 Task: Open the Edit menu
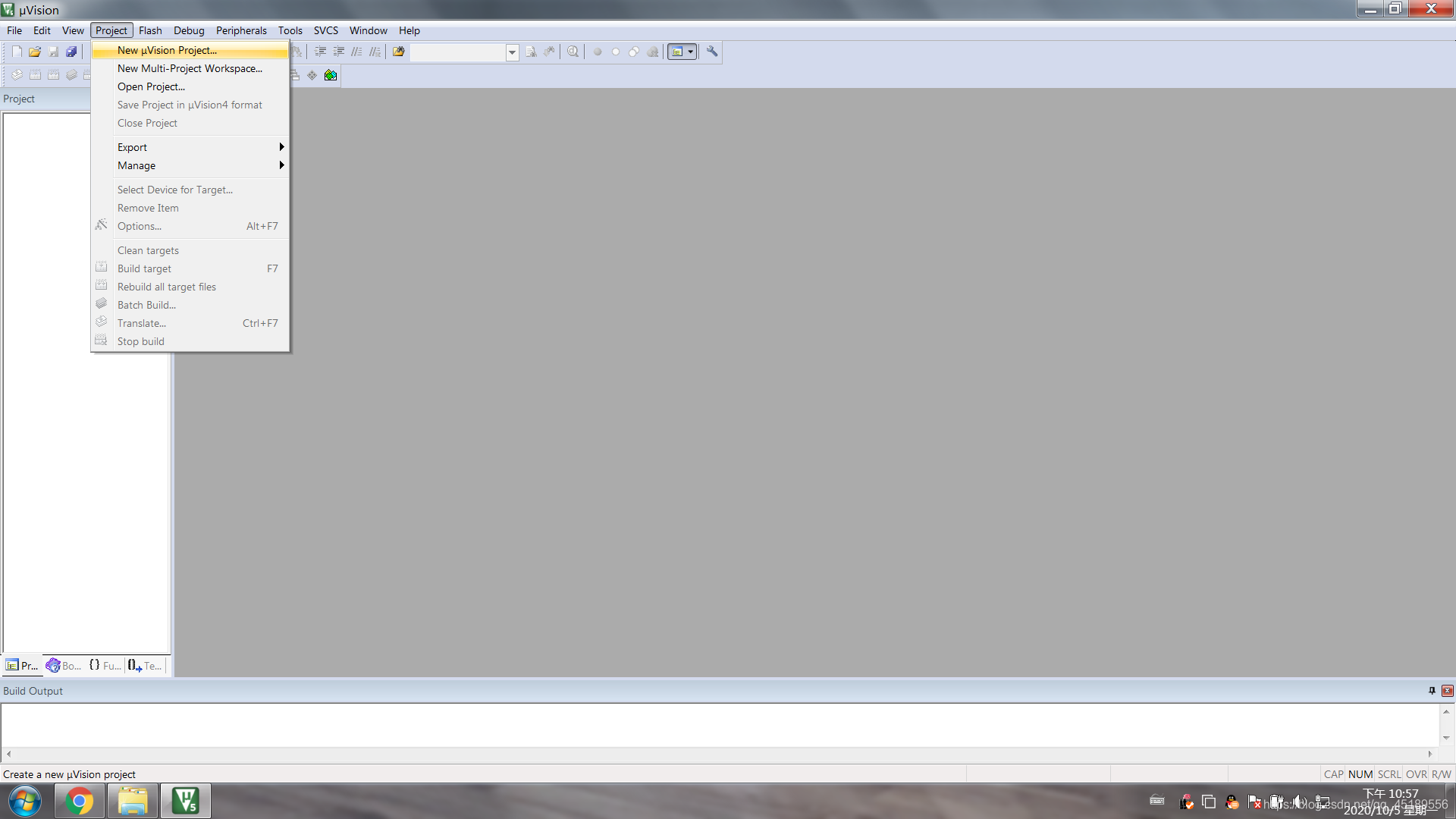[42, 30]
